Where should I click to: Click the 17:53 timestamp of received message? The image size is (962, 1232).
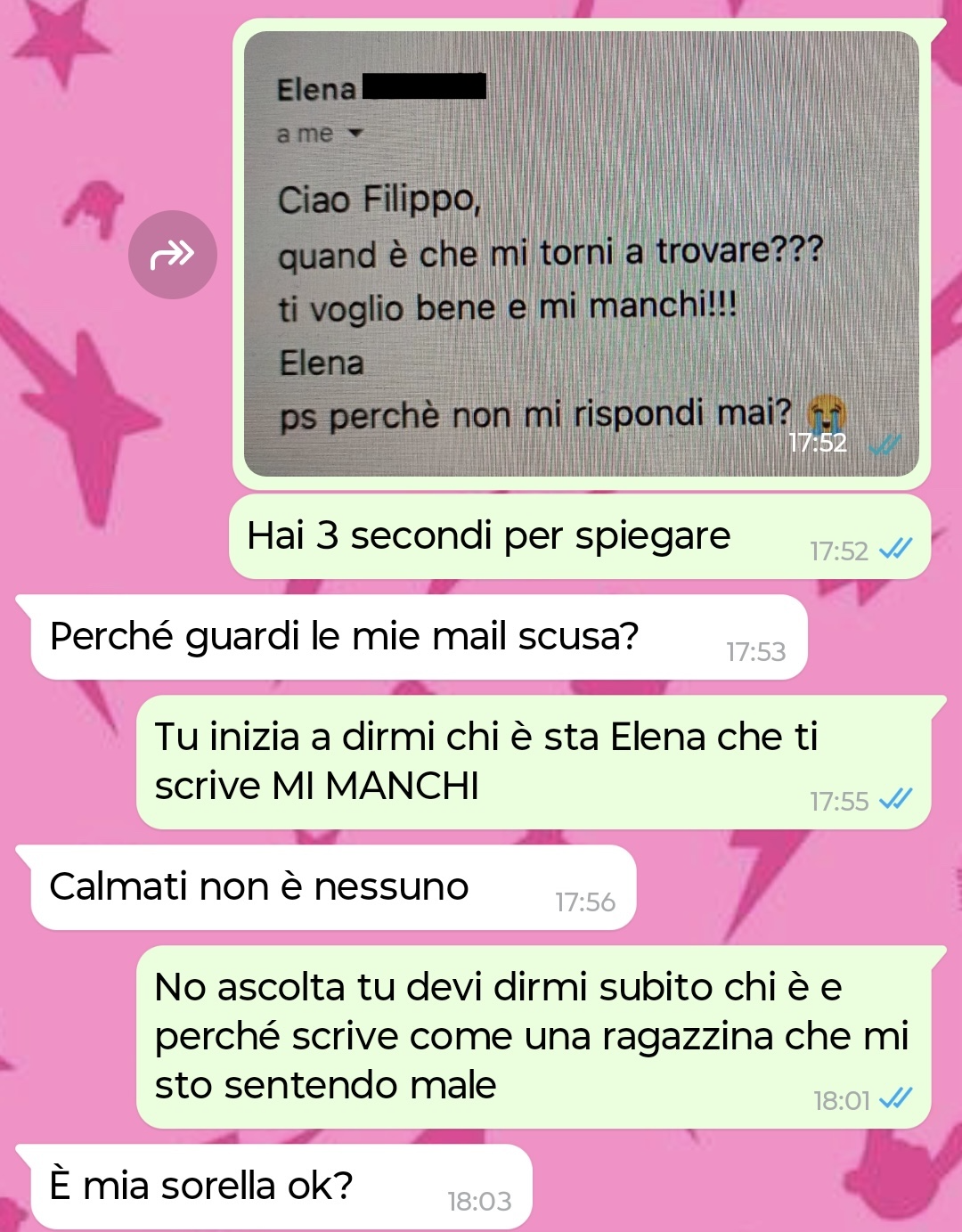click(755, 652)
